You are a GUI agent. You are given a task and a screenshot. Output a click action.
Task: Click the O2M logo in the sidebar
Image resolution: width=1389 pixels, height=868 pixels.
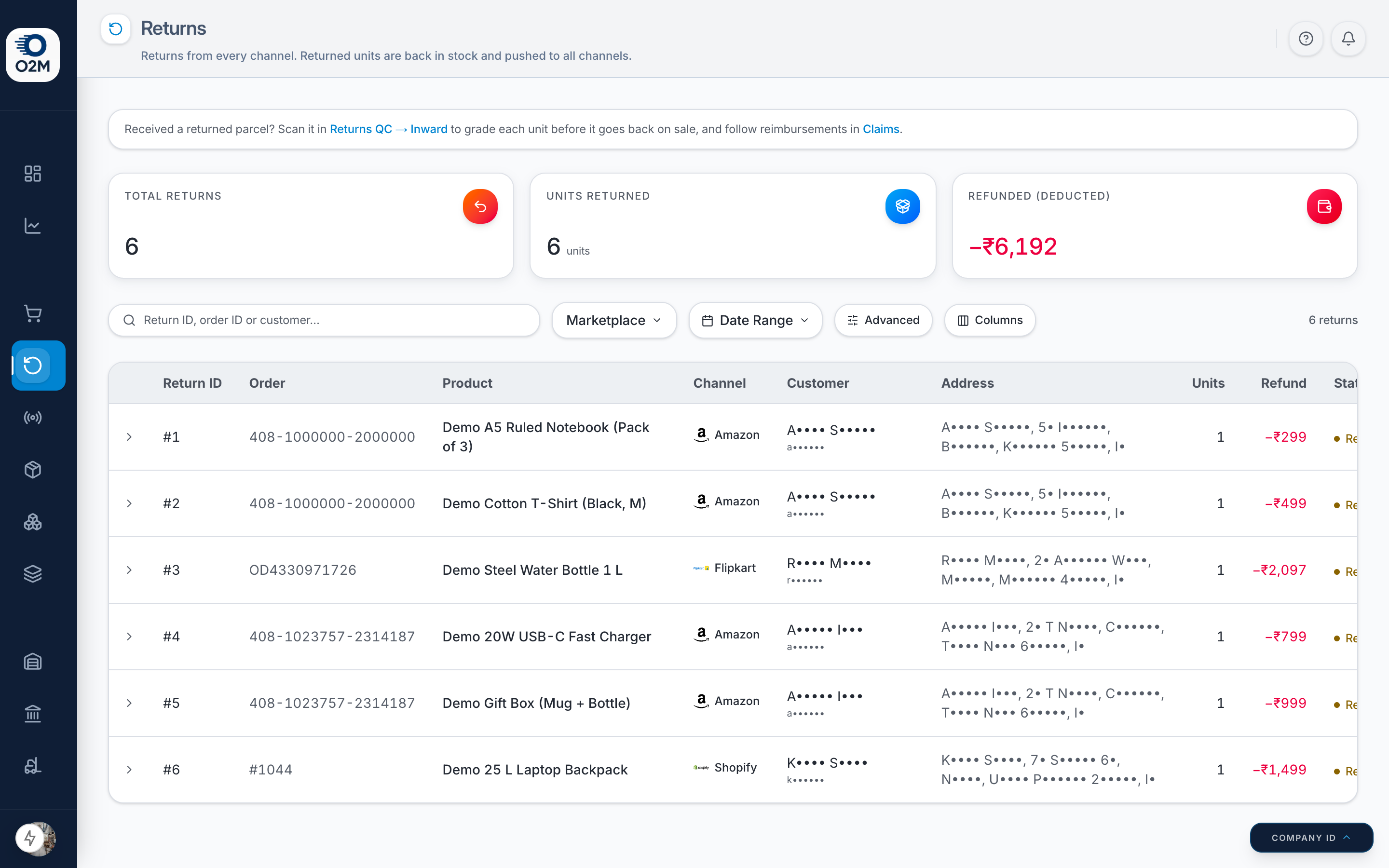[x=33, y=55]
